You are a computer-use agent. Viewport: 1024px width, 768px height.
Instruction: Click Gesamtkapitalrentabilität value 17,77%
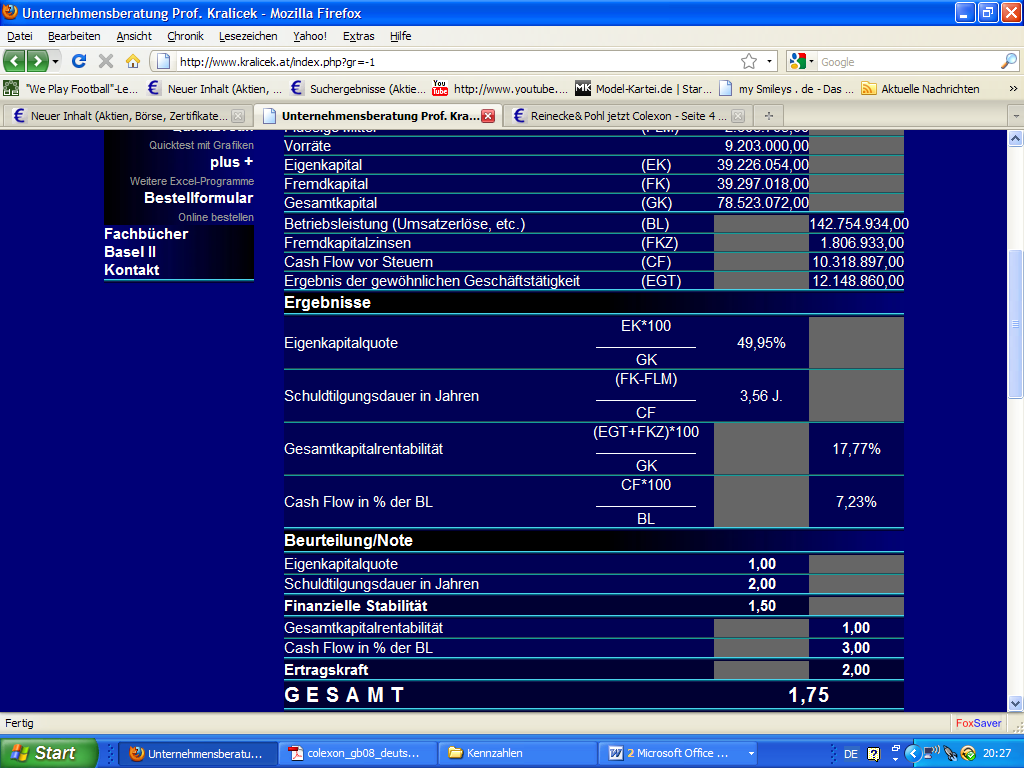click(x=856, y=449)
